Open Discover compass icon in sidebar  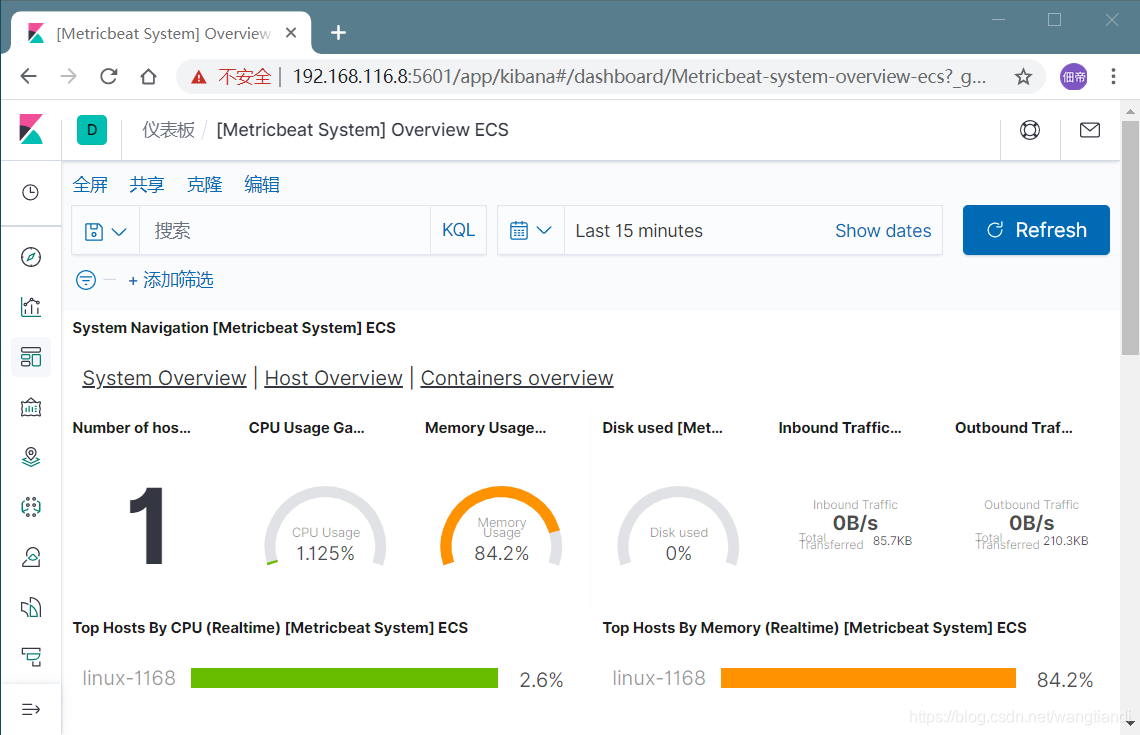click(x=31, y=257)
